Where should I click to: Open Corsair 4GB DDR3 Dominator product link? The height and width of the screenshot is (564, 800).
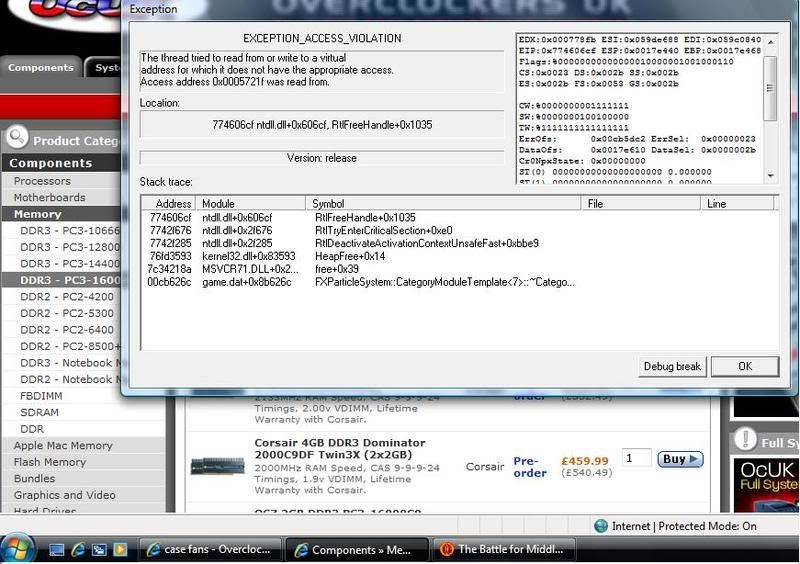[x=340, y=449]
